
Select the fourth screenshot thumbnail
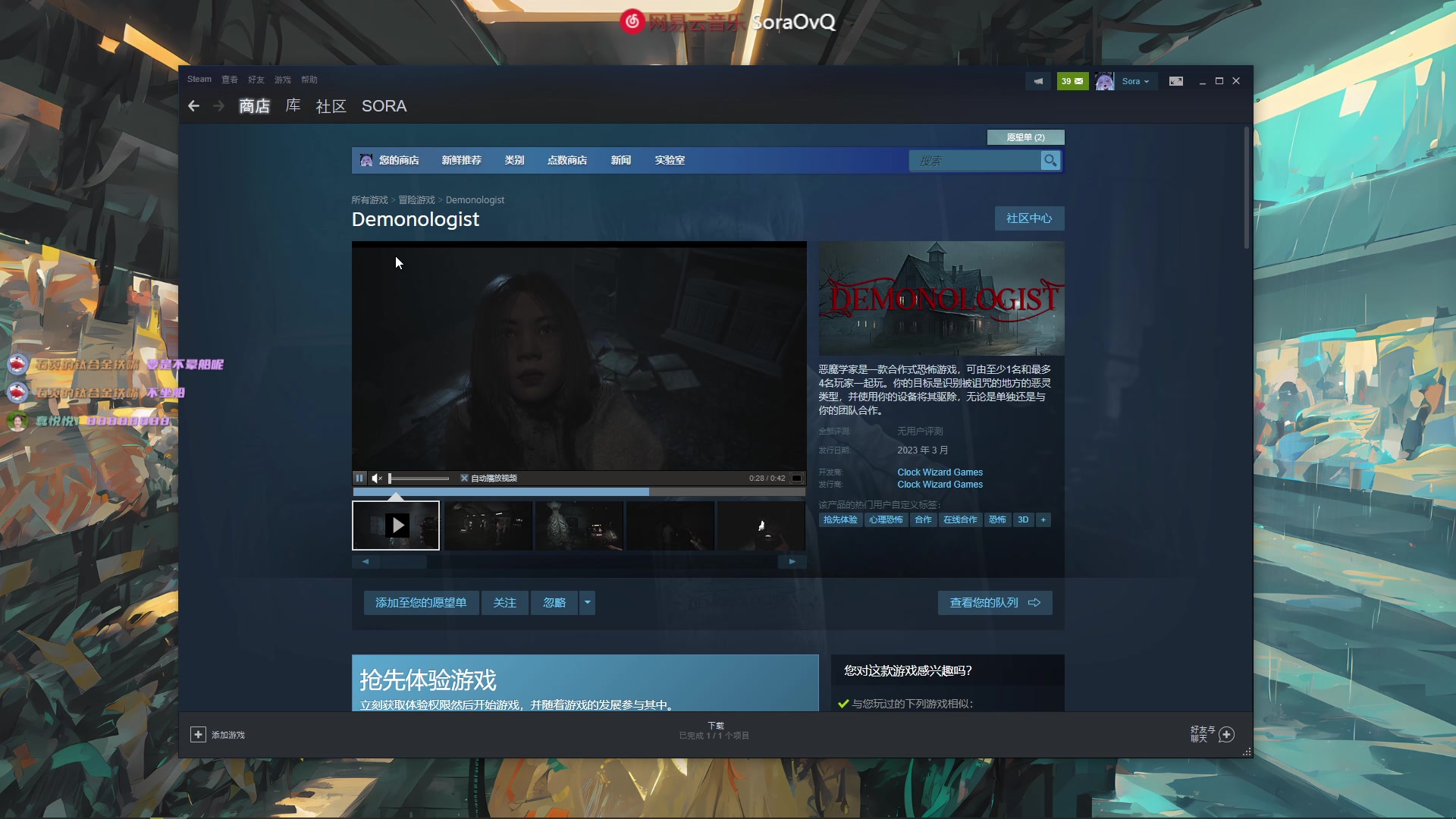point(670,525)
